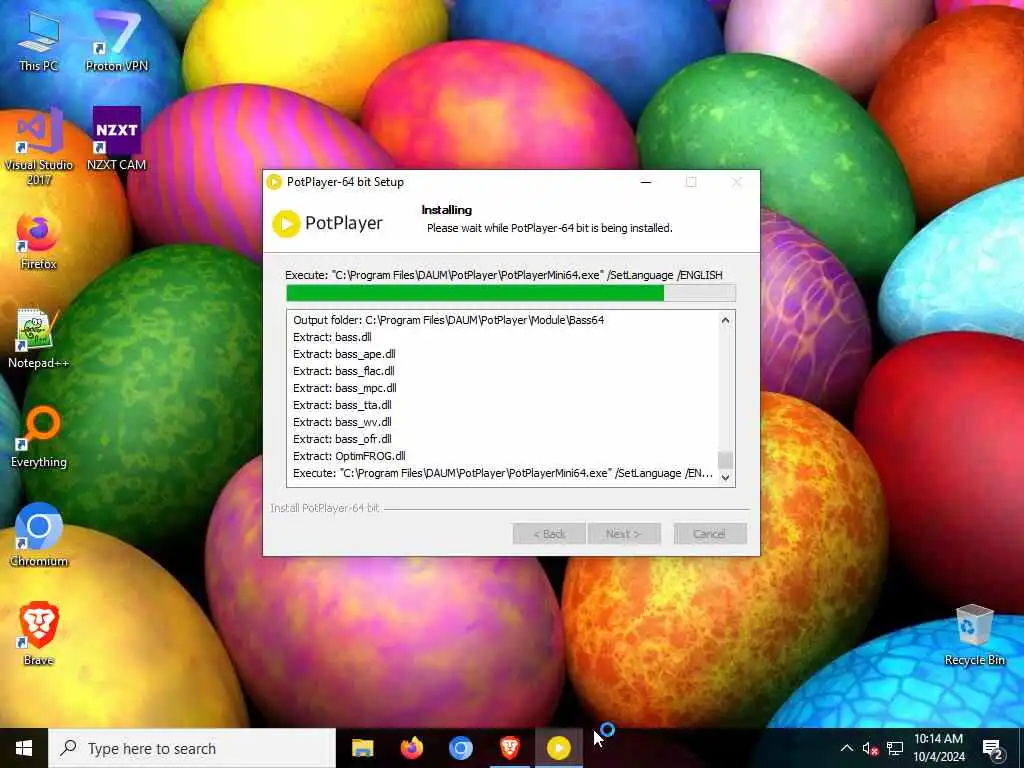Select the last Execute SetLanguage log line
This screenshot has height=768, width=1024.
coord(503,473)
